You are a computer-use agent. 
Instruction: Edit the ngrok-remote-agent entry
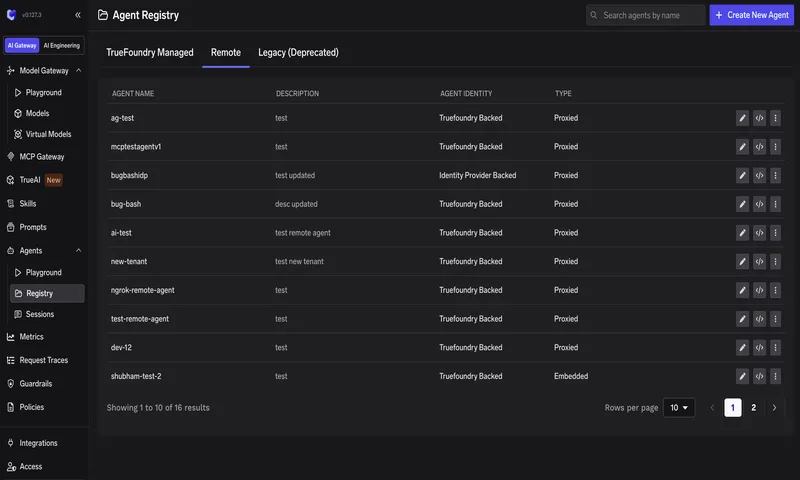(742, 290)
